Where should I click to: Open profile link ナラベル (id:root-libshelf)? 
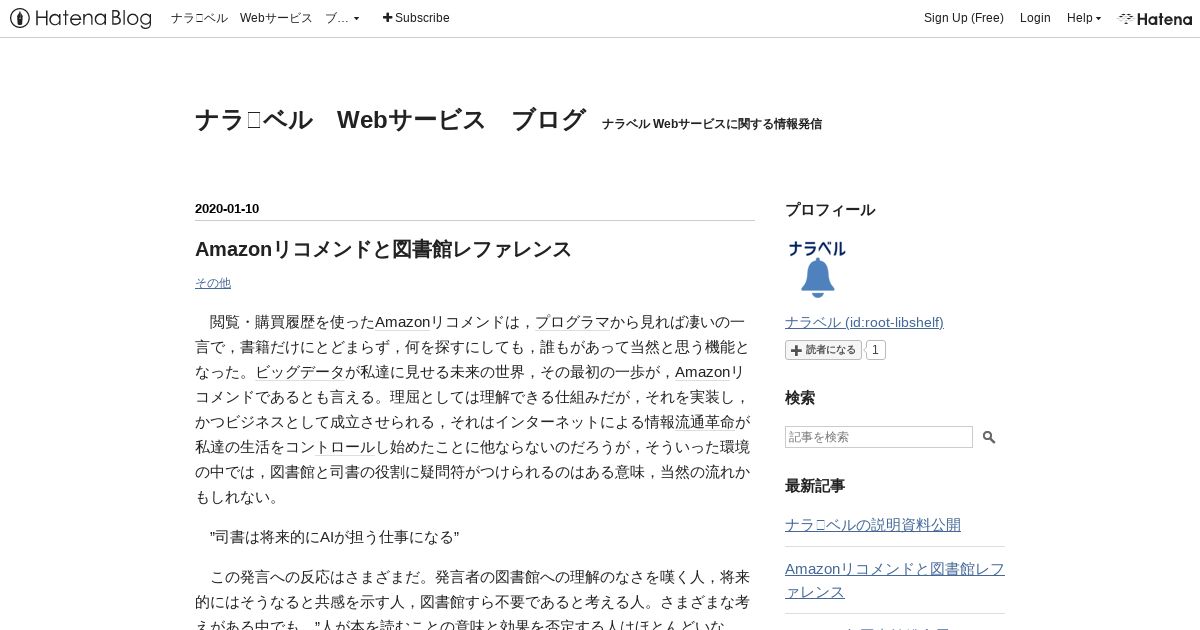(864, 322)
